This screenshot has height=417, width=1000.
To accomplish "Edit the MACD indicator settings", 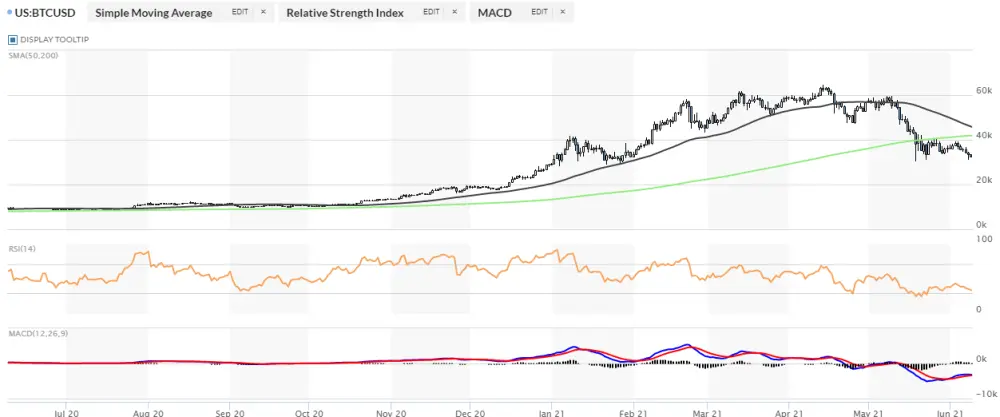I will tap(540, 12).
